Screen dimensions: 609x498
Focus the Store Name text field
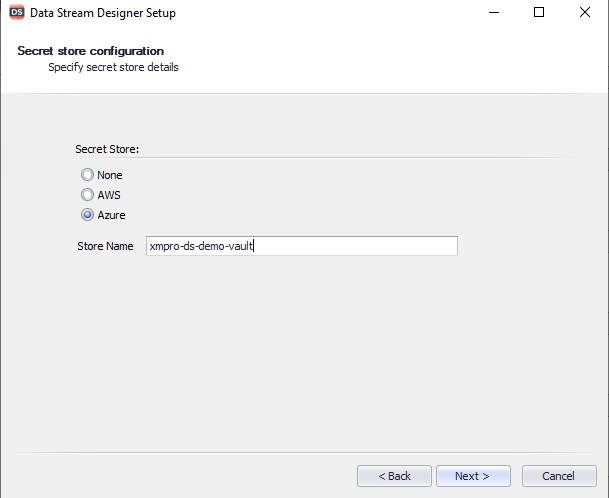(302, 246)
